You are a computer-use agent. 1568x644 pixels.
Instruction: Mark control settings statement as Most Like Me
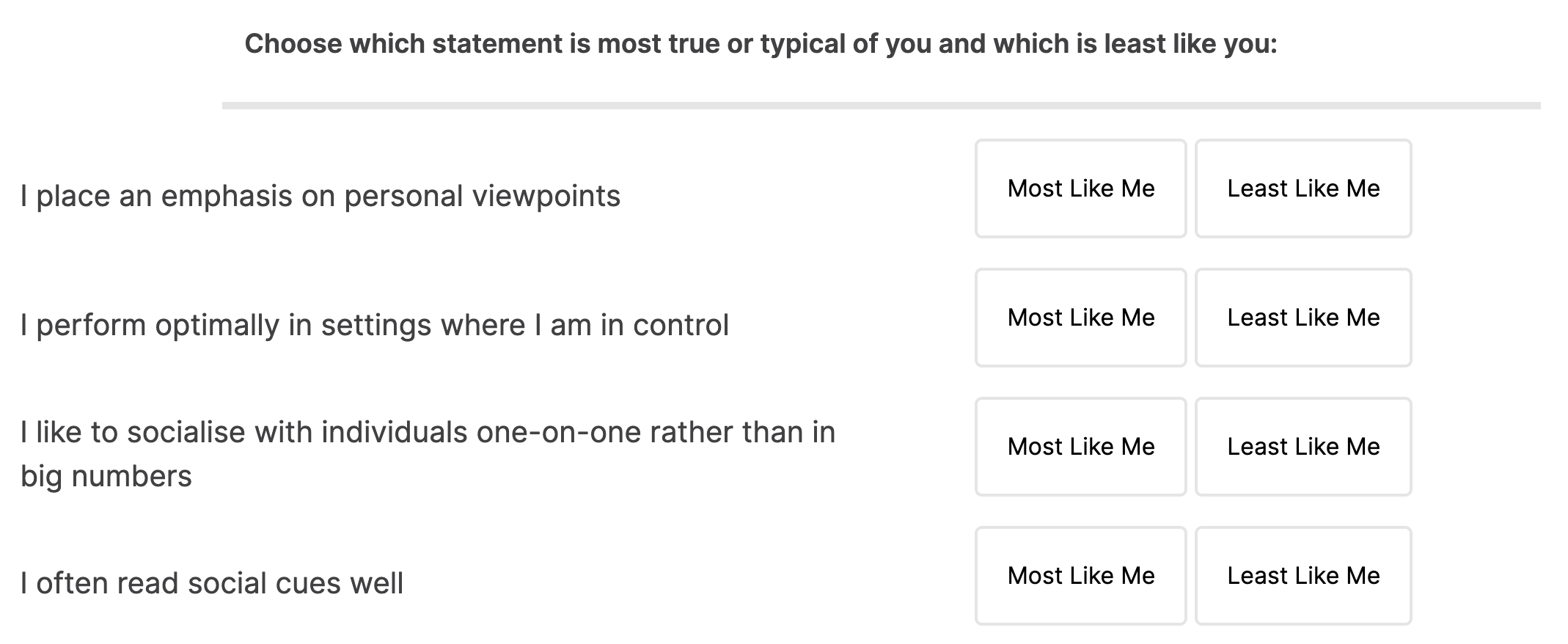(x=1080, y=318)
